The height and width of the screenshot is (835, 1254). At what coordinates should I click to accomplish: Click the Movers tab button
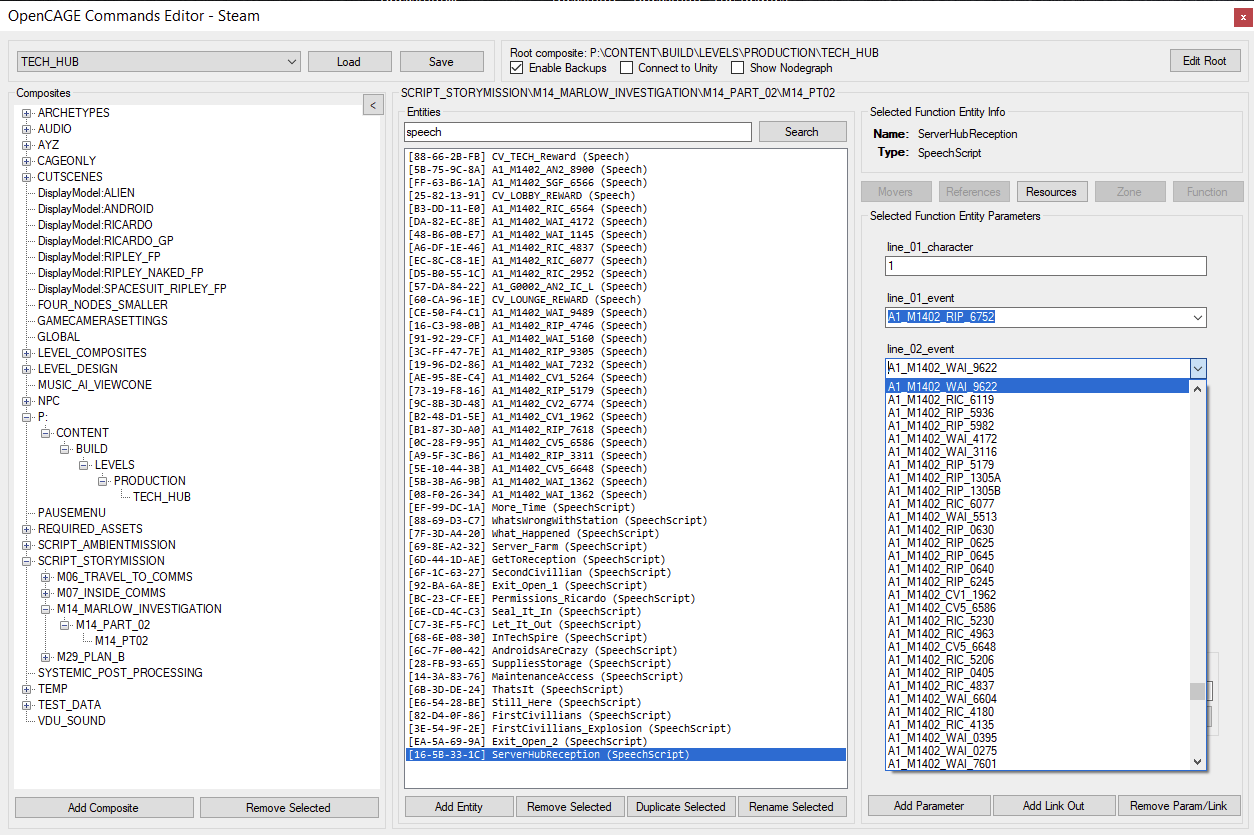tap(895, 192)
